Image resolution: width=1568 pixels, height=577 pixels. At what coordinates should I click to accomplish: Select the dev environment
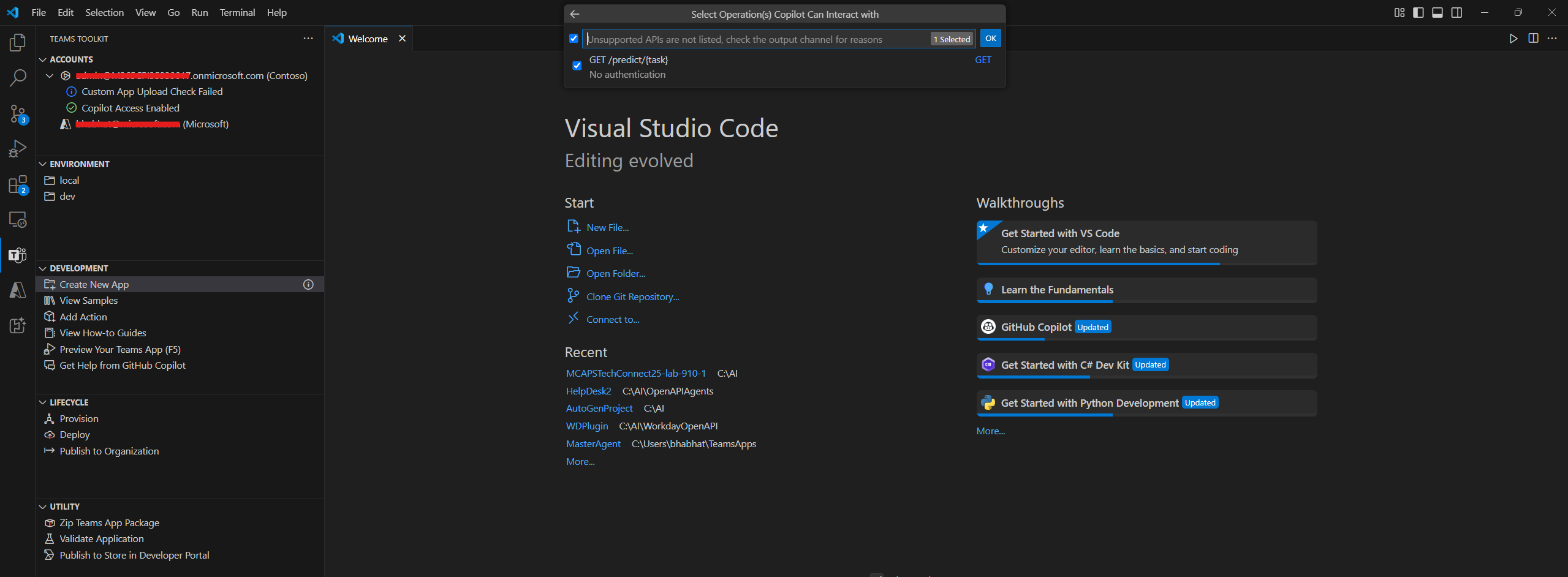67,197
